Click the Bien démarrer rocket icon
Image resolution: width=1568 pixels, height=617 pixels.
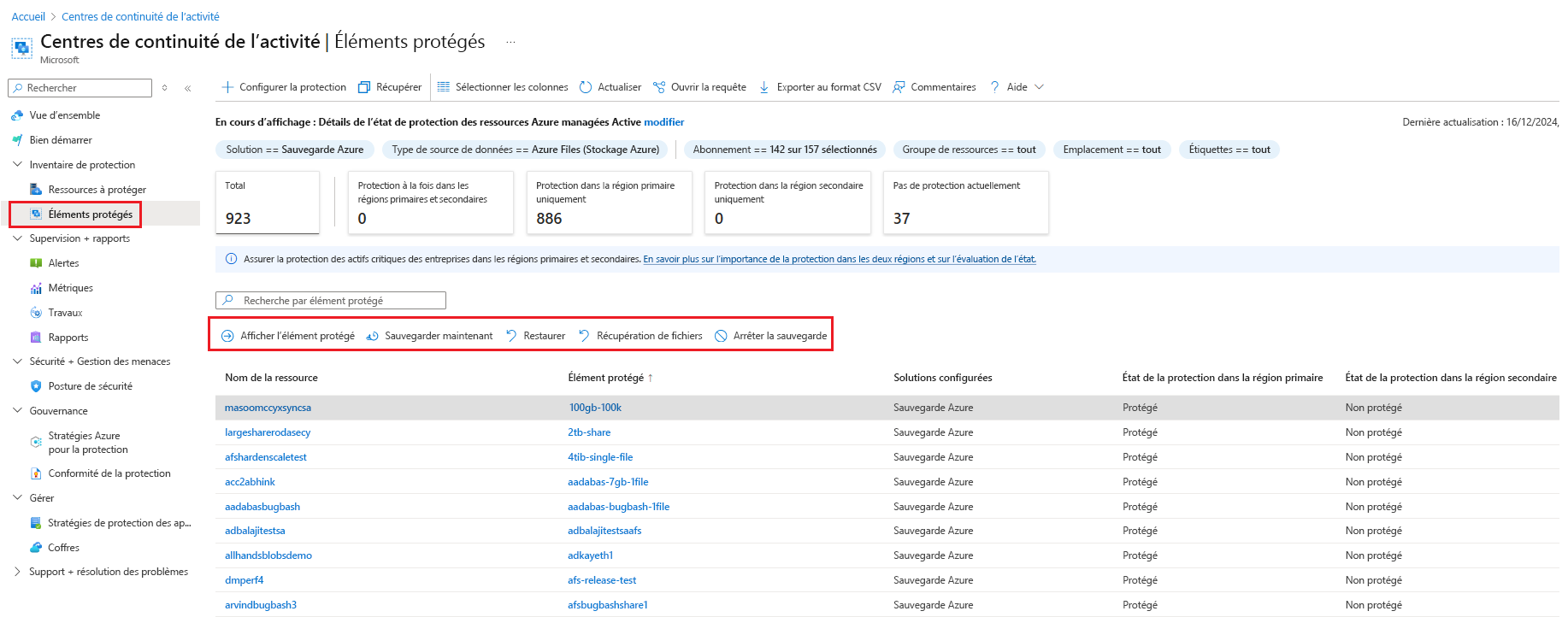coord(17,140)
